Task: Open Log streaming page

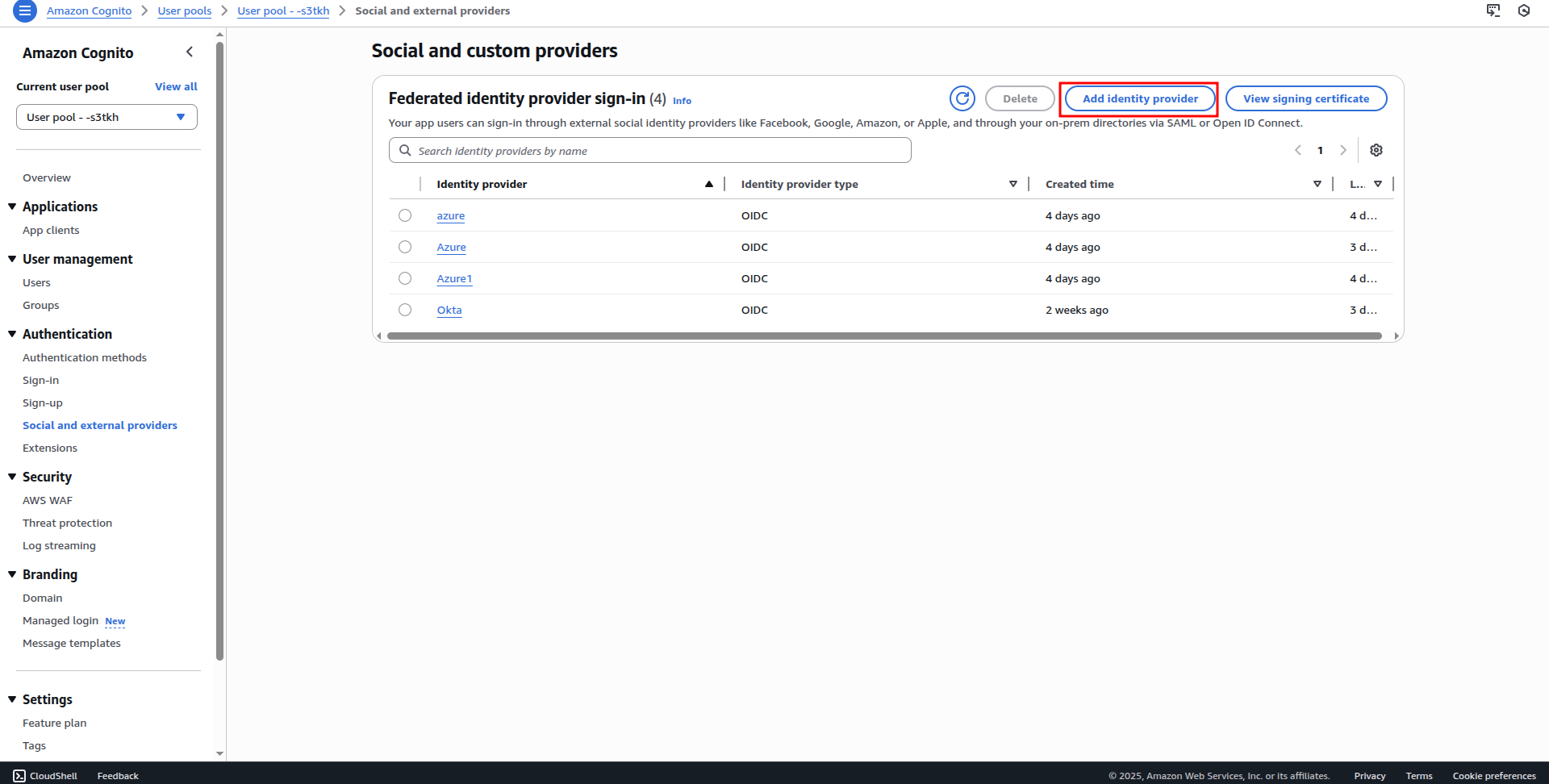Action: 59,545
